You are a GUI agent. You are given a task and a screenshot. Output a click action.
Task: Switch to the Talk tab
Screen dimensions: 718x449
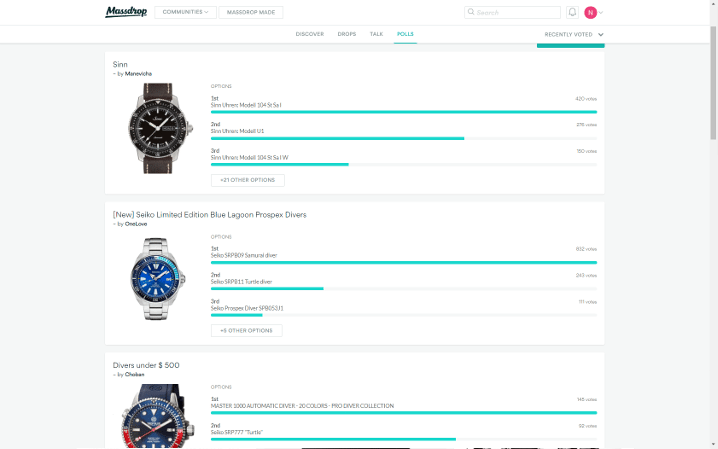coord(376,34)
